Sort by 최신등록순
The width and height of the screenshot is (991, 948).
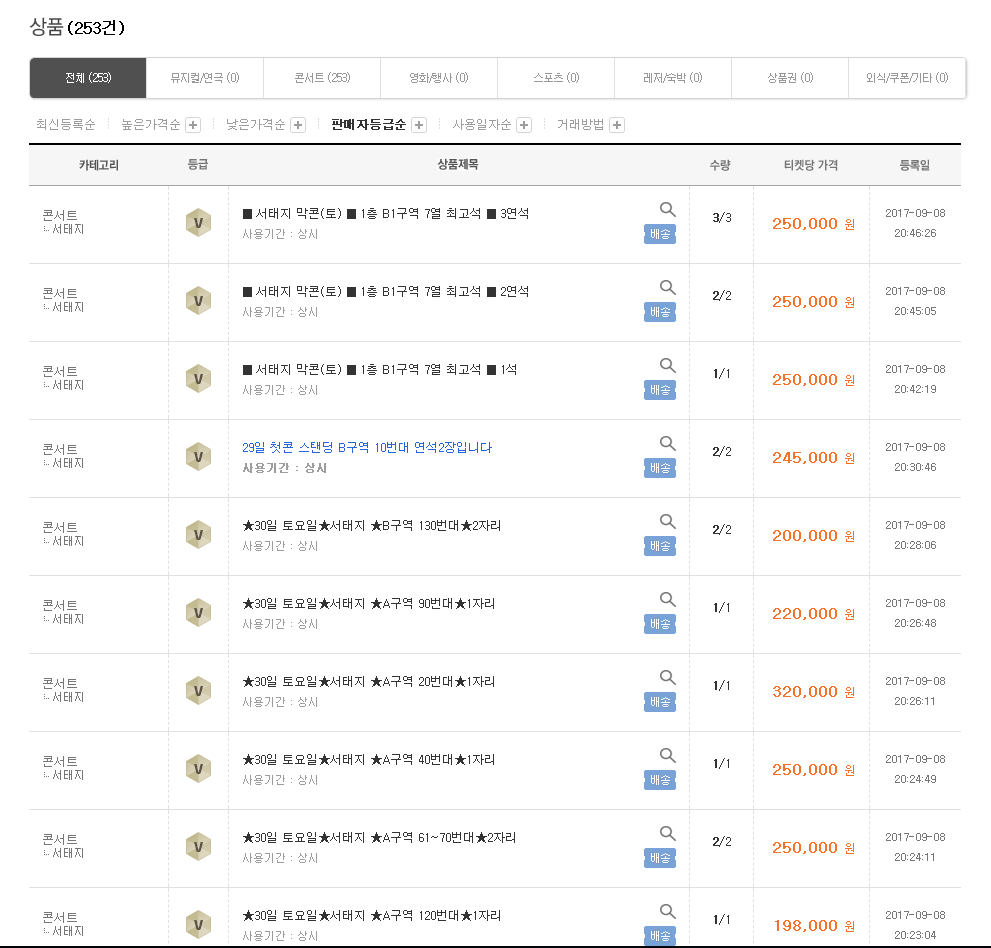click(x=66, y=125)
